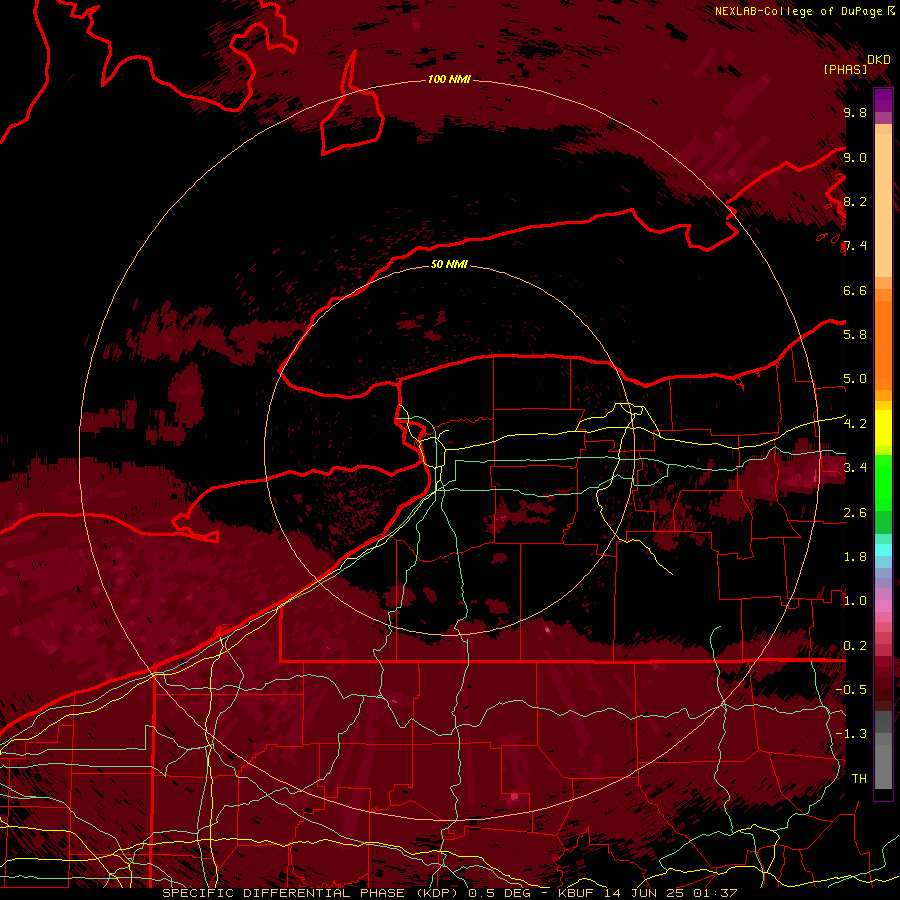The image size is (900, 900).
Task: Click the 50 NMI range ring label
Action: pyautogui.click(x=449, y=264)
